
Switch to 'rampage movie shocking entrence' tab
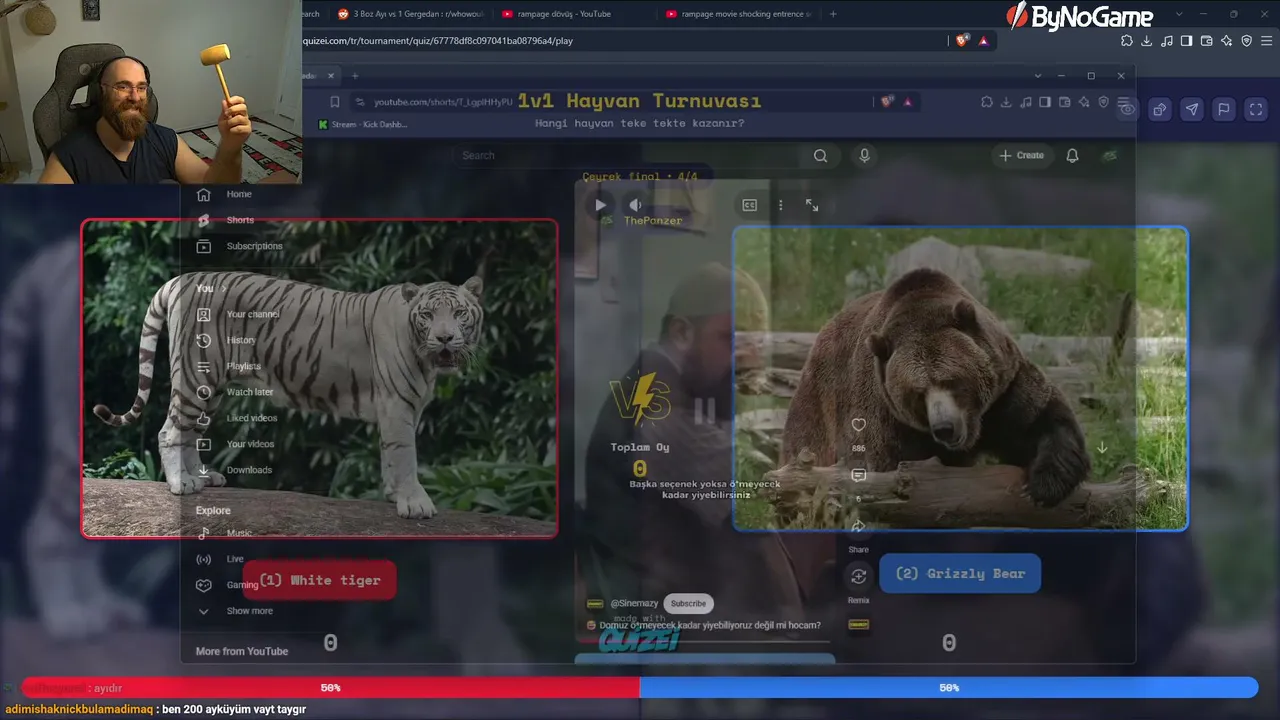pyautogui.click(x=738, y=14)
